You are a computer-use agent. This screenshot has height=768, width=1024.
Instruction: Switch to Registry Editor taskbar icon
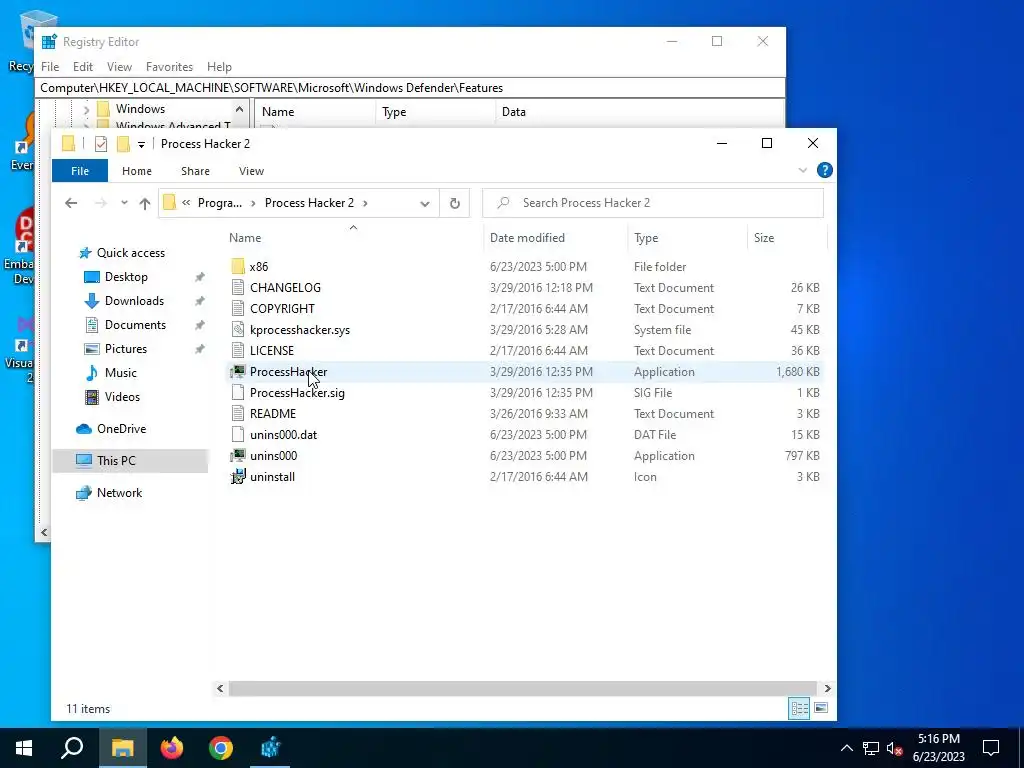tap(270, 748)
